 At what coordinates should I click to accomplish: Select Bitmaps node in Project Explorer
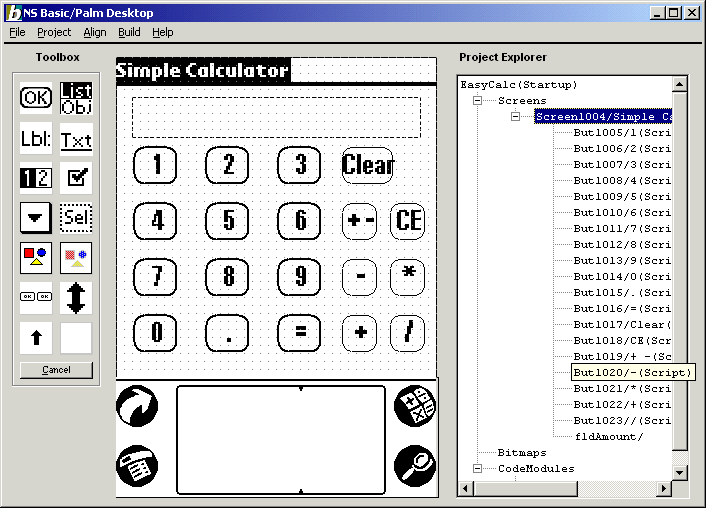tap(522, 453)
